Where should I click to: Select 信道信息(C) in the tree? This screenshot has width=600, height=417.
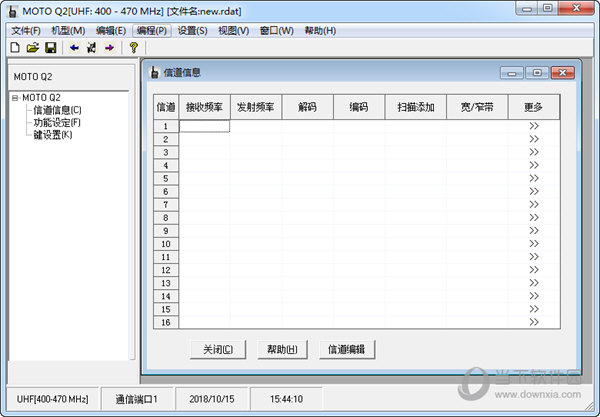pyautogui.click(x=57, y=110)
